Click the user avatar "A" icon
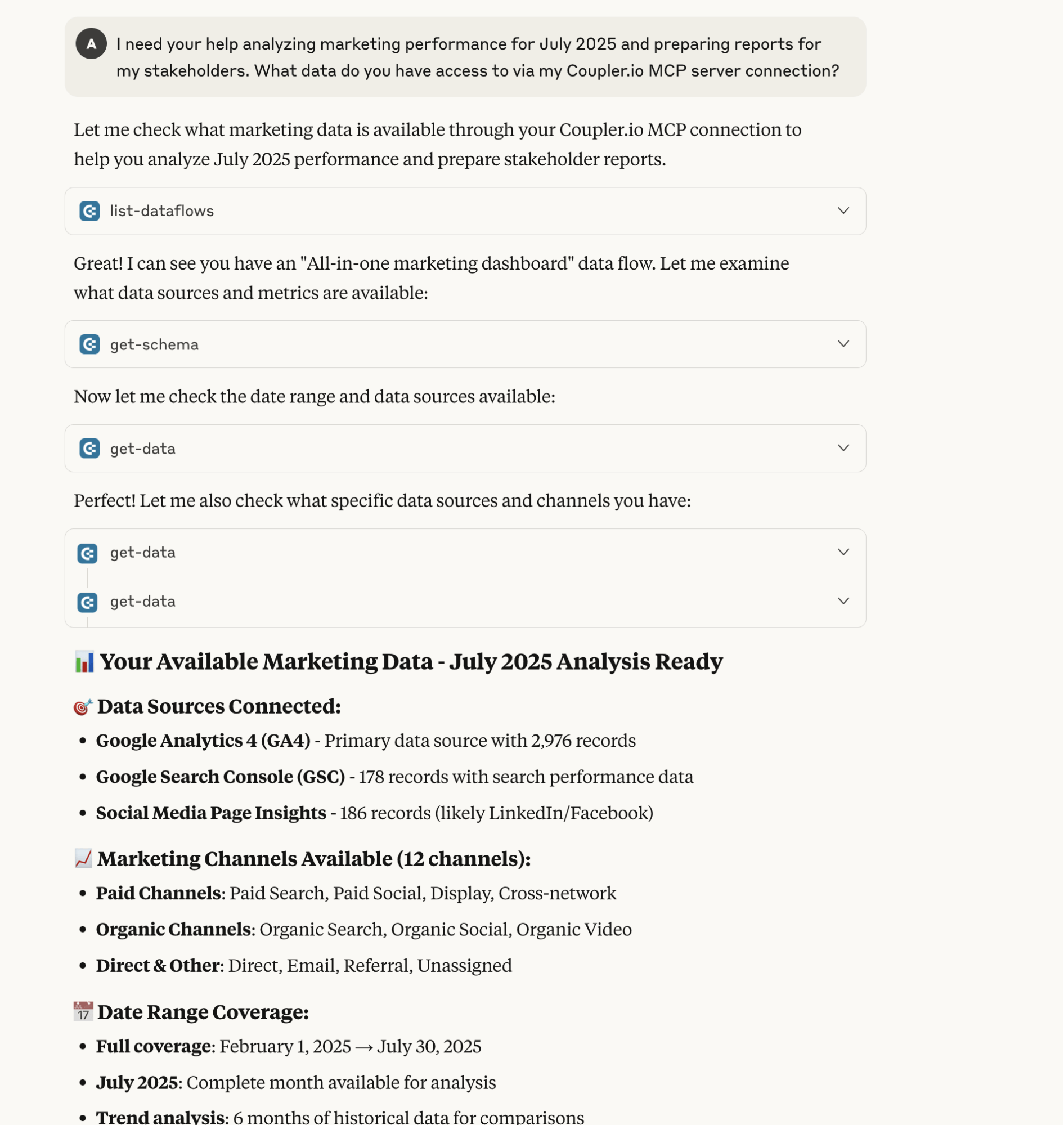The width and height of the screenshot is (1064, 1125). [91, 44]
